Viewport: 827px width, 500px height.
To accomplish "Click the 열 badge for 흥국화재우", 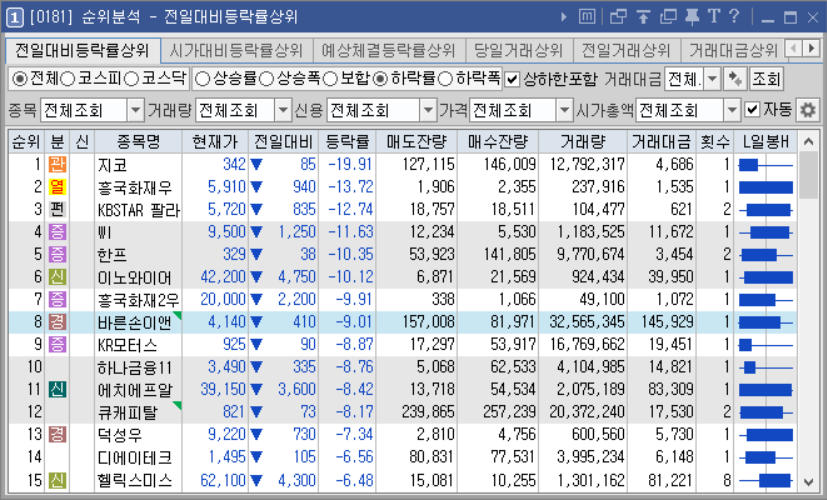I will pos(57,187).
